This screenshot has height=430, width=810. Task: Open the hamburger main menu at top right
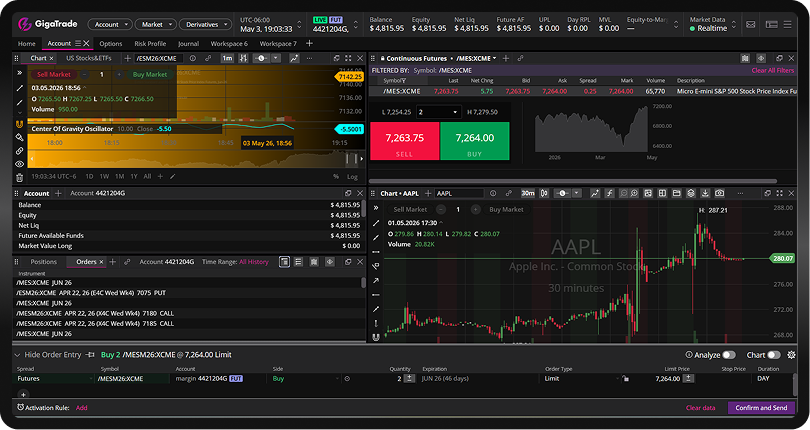click(787, 24)
